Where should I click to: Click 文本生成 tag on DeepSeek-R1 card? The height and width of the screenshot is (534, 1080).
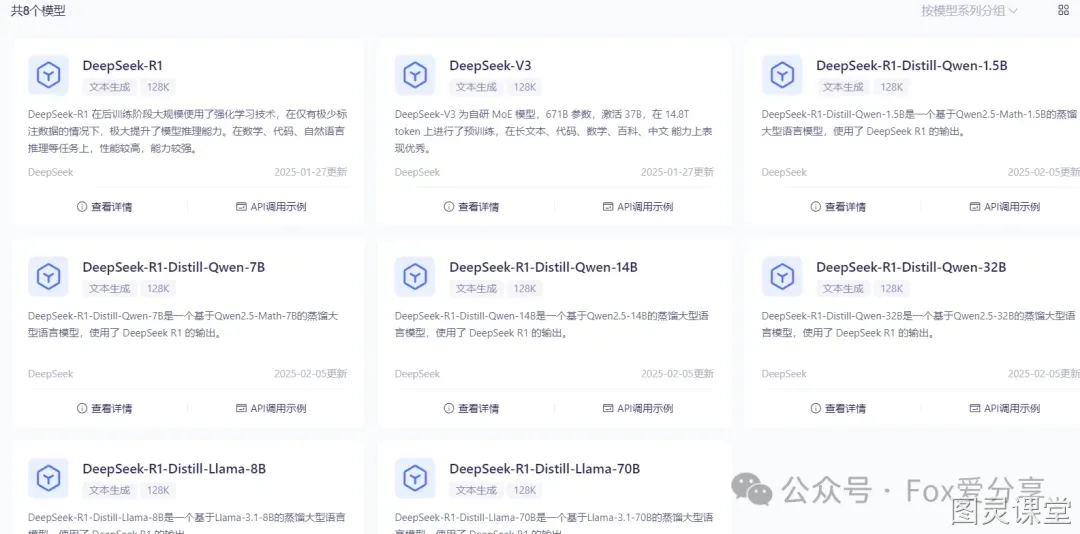click(x=110, y=87)
